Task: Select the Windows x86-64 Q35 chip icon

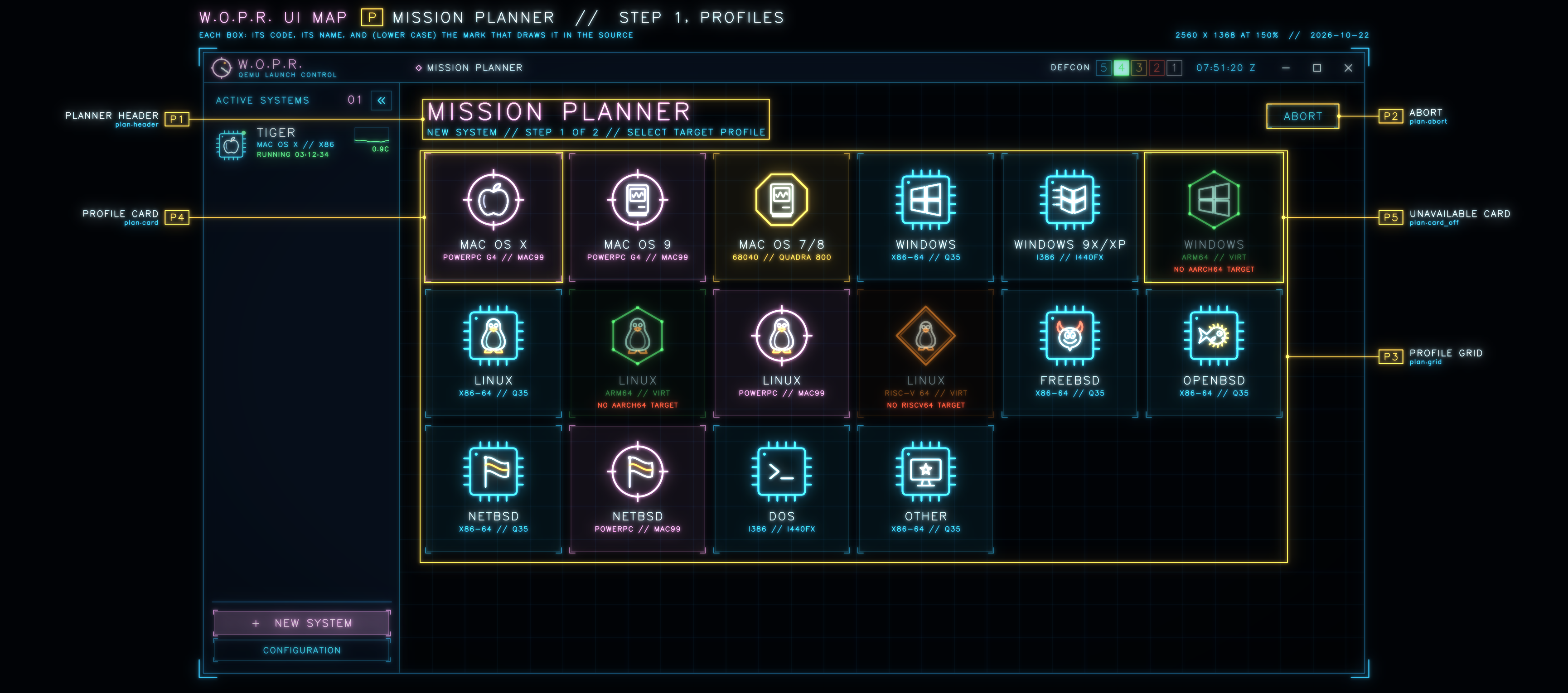Action: pyautogui.click(x=925, y=200)
